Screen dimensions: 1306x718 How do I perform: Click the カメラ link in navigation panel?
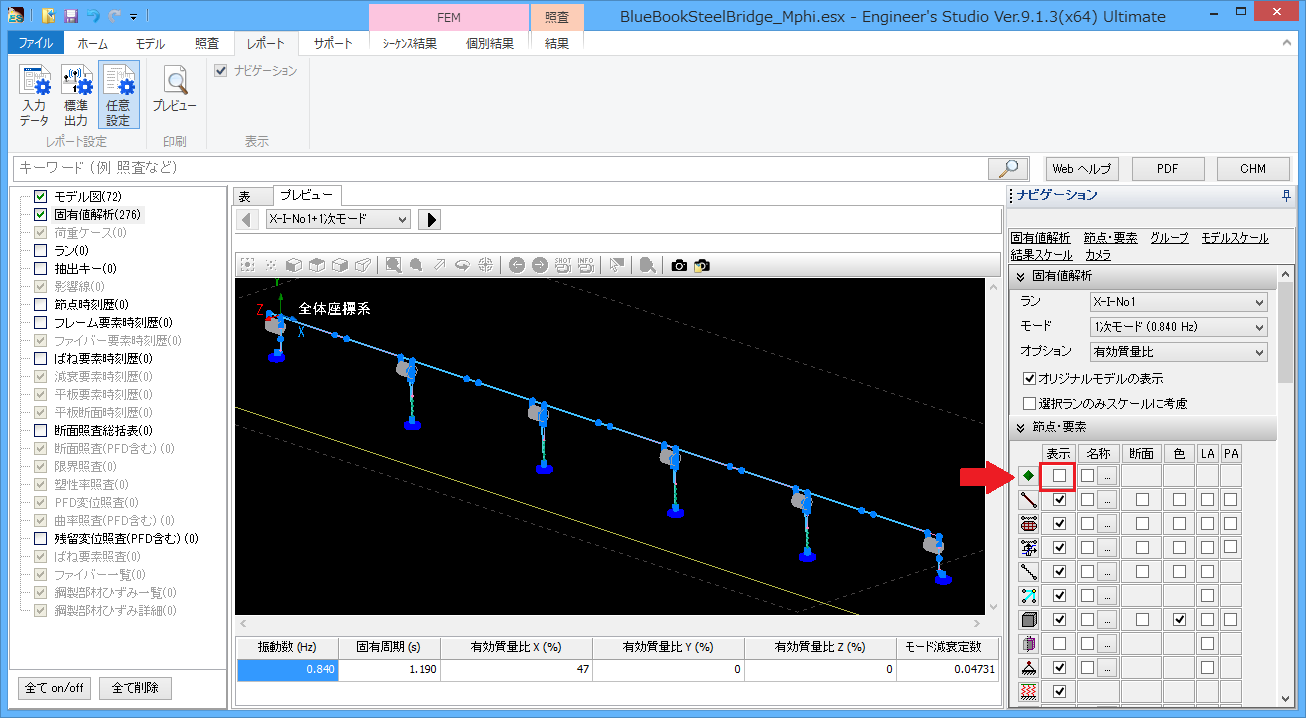click(1098, 255)
